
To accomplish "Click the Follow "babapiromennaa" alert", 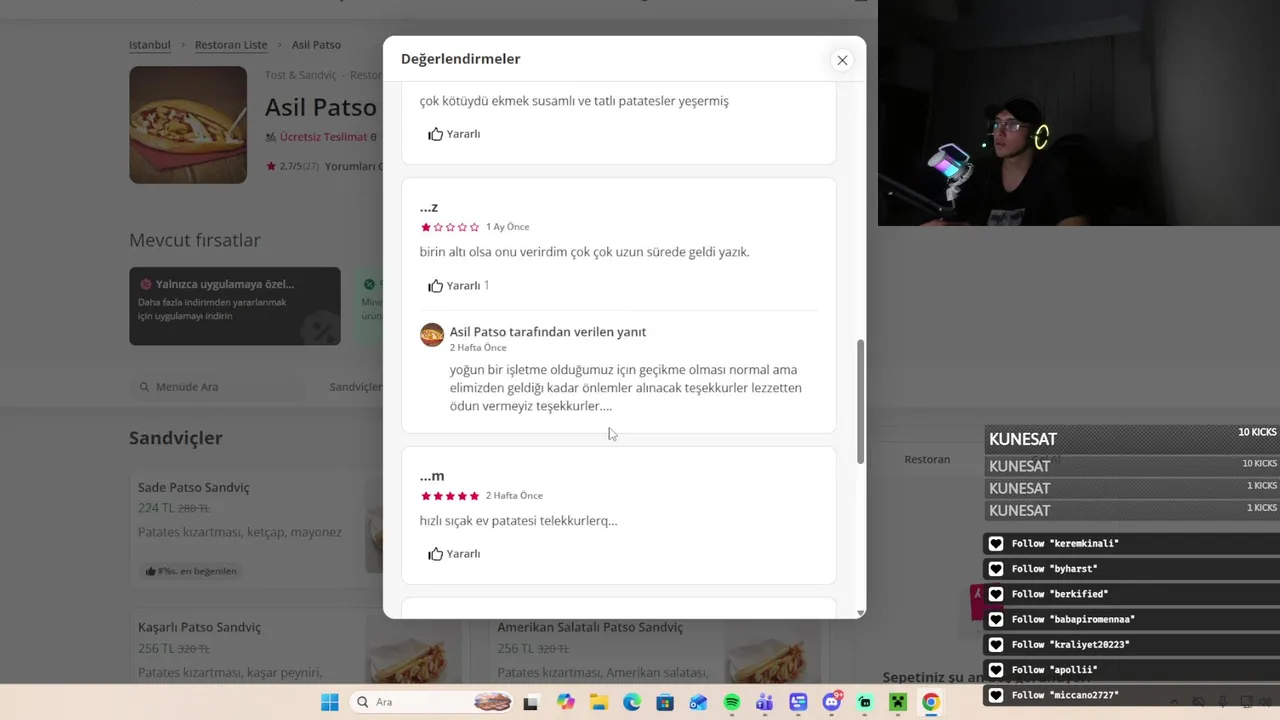I will (1132, 619).
